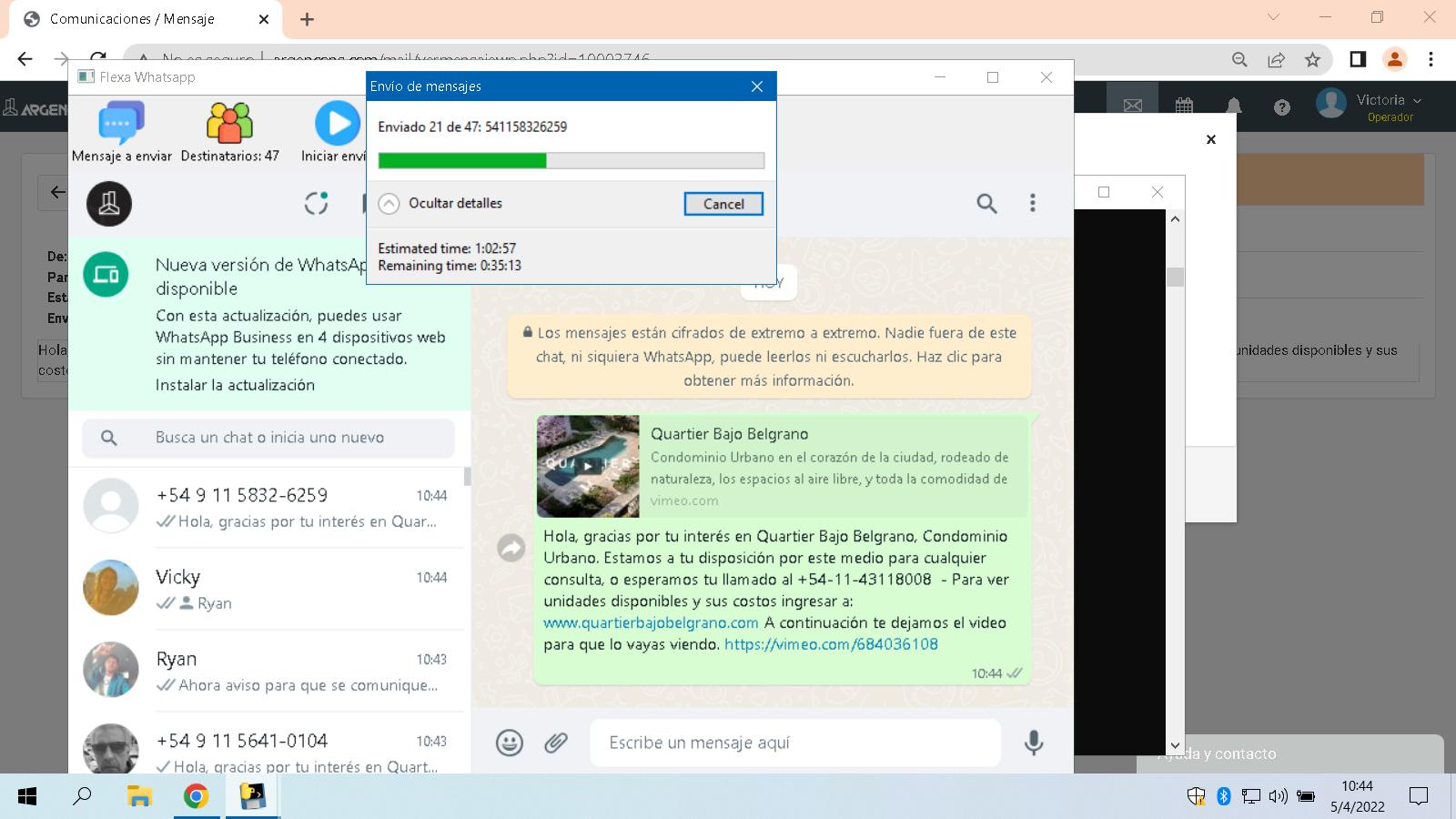This screenshot has height=819, width=1456.
Task: Click Busca un chat search field
Action: 268,438
